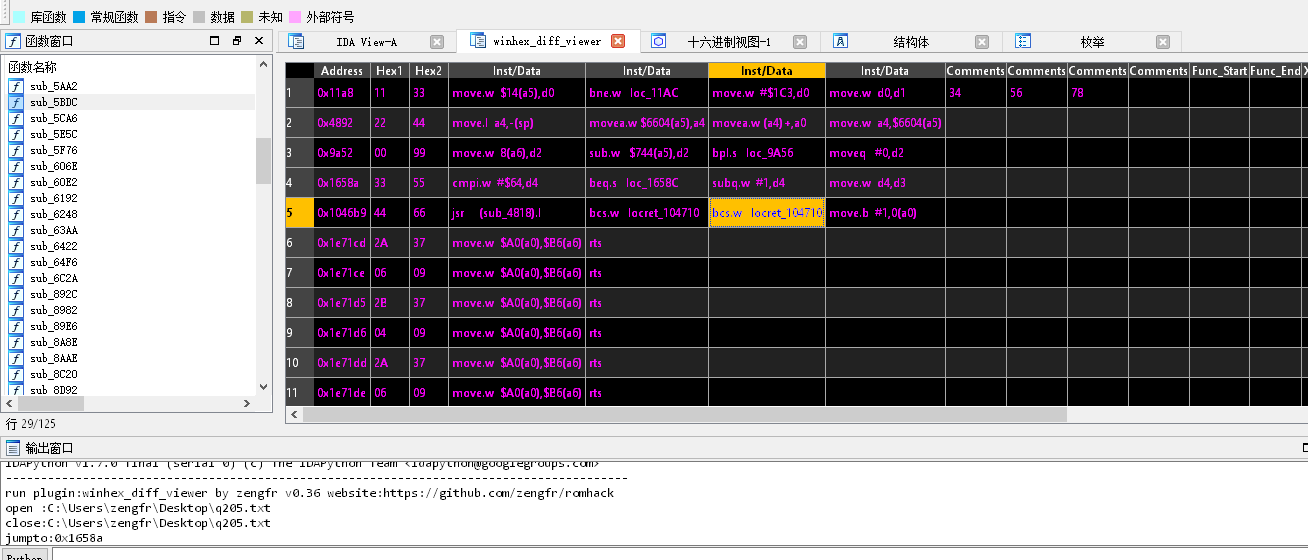Viewport: 1308px width, 560px height.
Task: Click the Func_Start column header
Action: [x=1219, y=71]
